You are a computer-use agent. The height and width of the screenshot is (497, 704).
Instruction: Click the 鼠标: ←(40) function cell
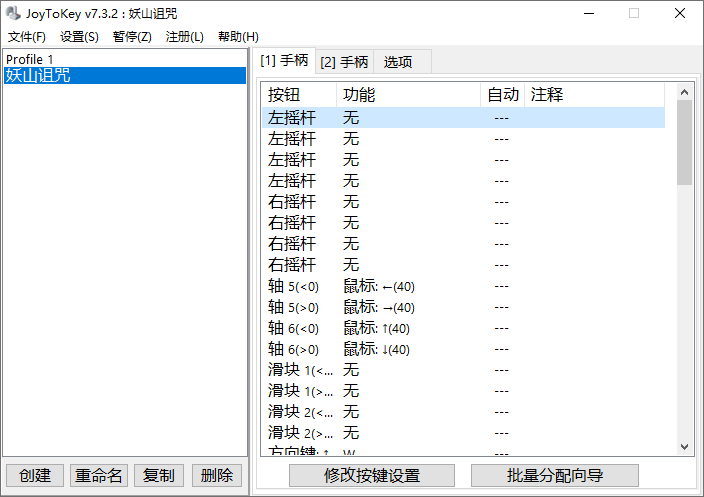tap(379, 286)
